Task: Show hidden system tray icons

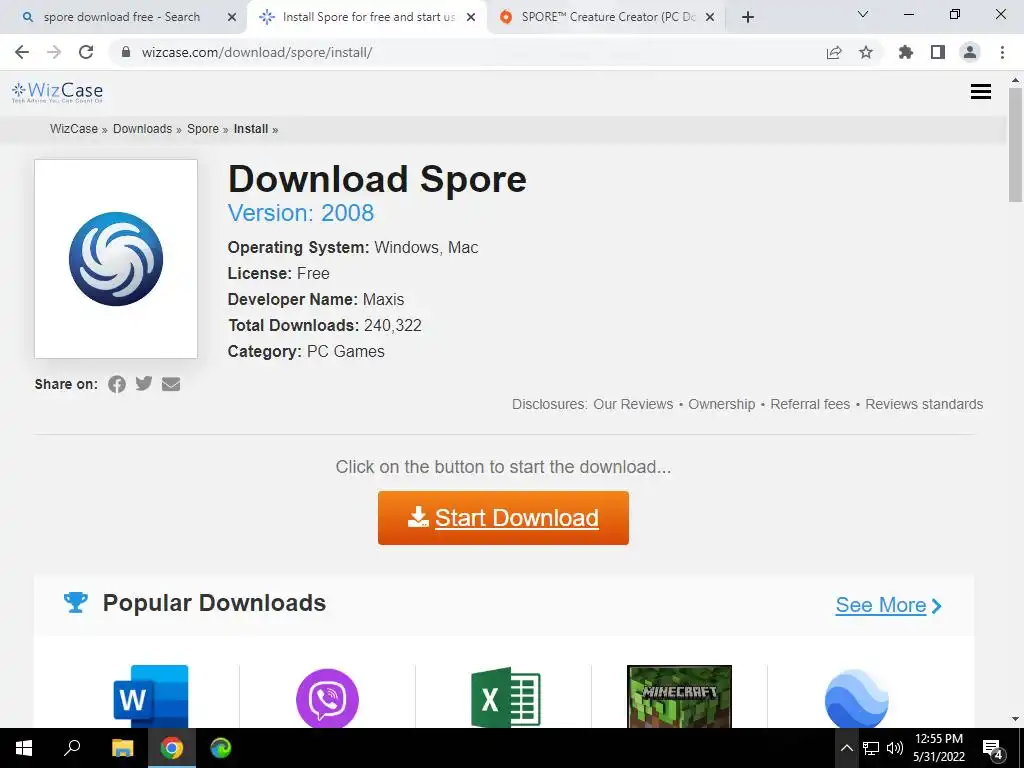Action: [846, 748]
